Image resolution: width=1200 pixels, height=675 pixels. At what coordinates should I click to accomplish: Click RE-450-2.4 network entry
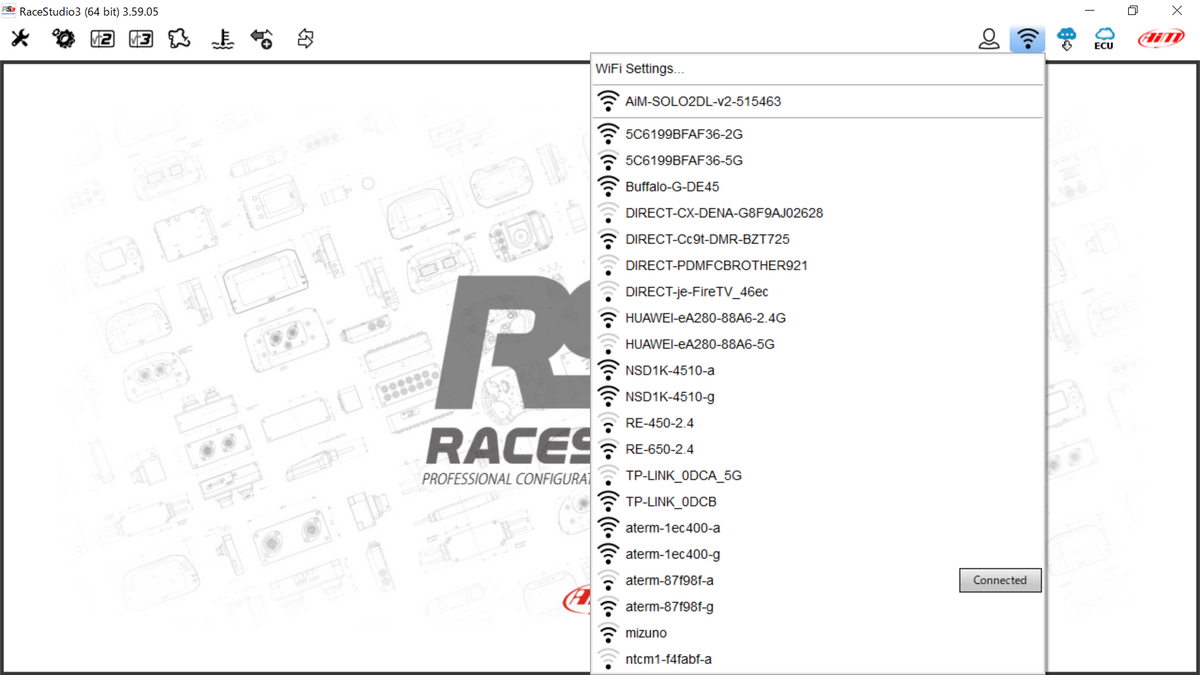(x=817, y=423)
